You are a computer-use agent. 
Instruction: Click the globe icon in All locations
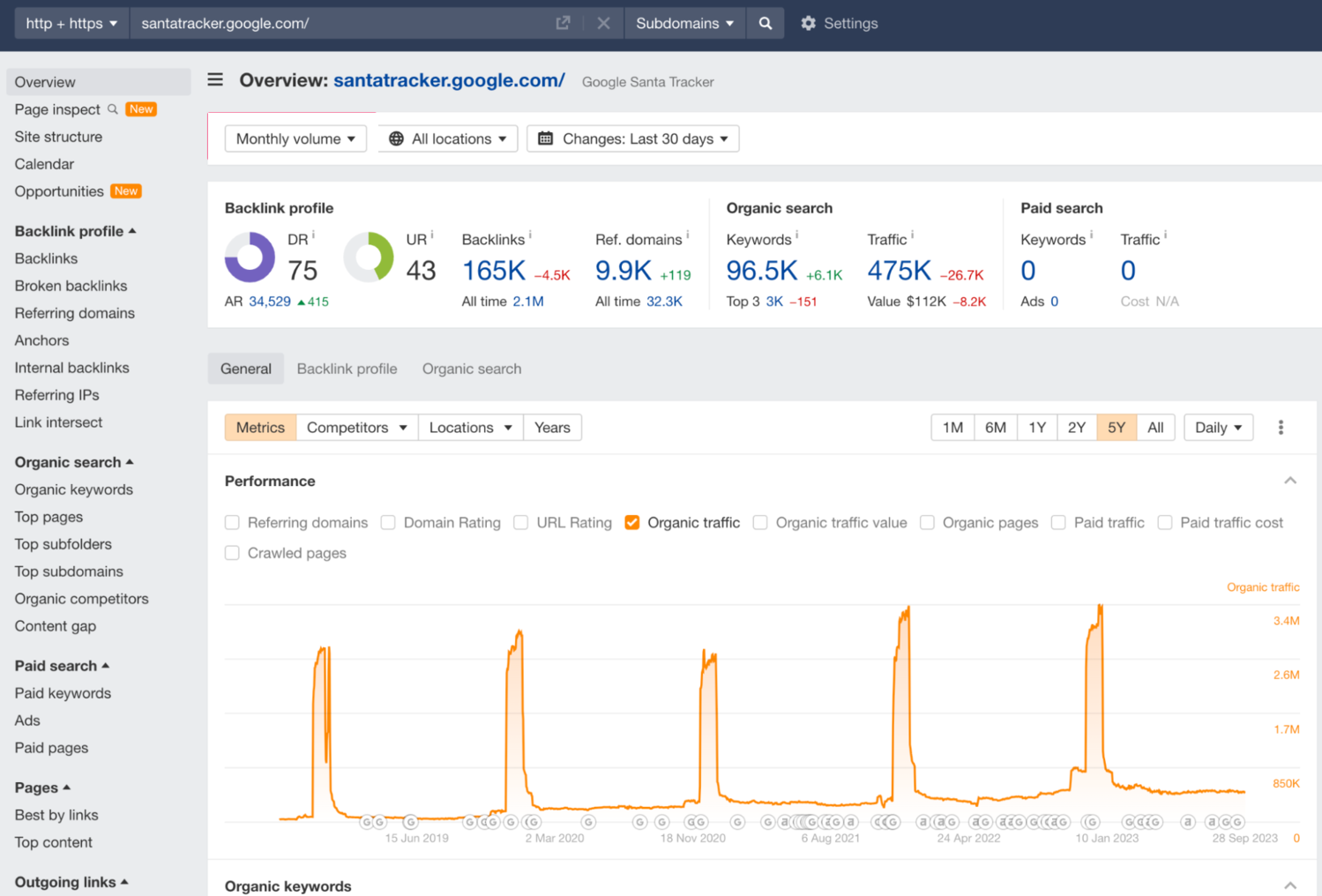tap(396, 138)
